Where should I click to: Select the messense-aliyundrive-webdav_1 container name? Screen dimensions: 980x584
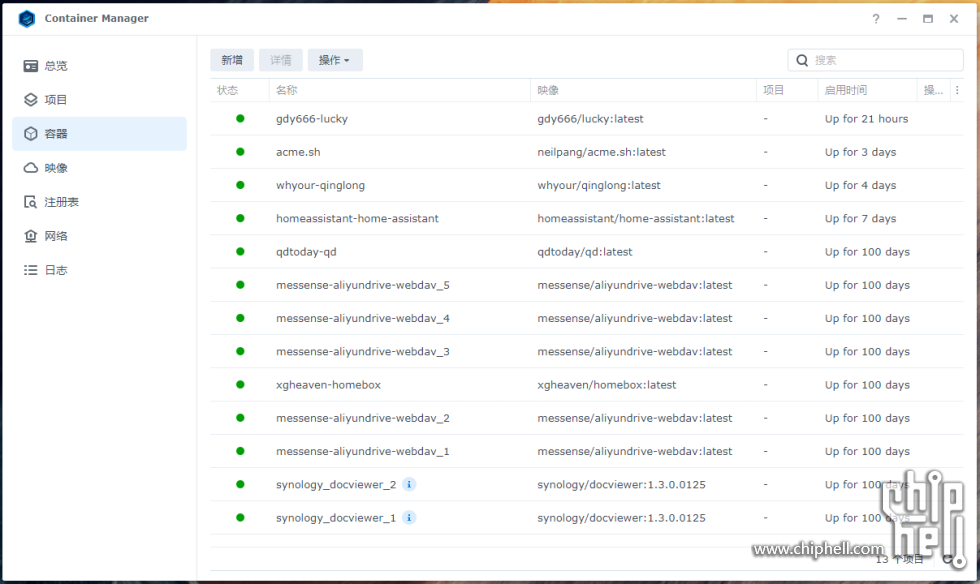[362, 451]
